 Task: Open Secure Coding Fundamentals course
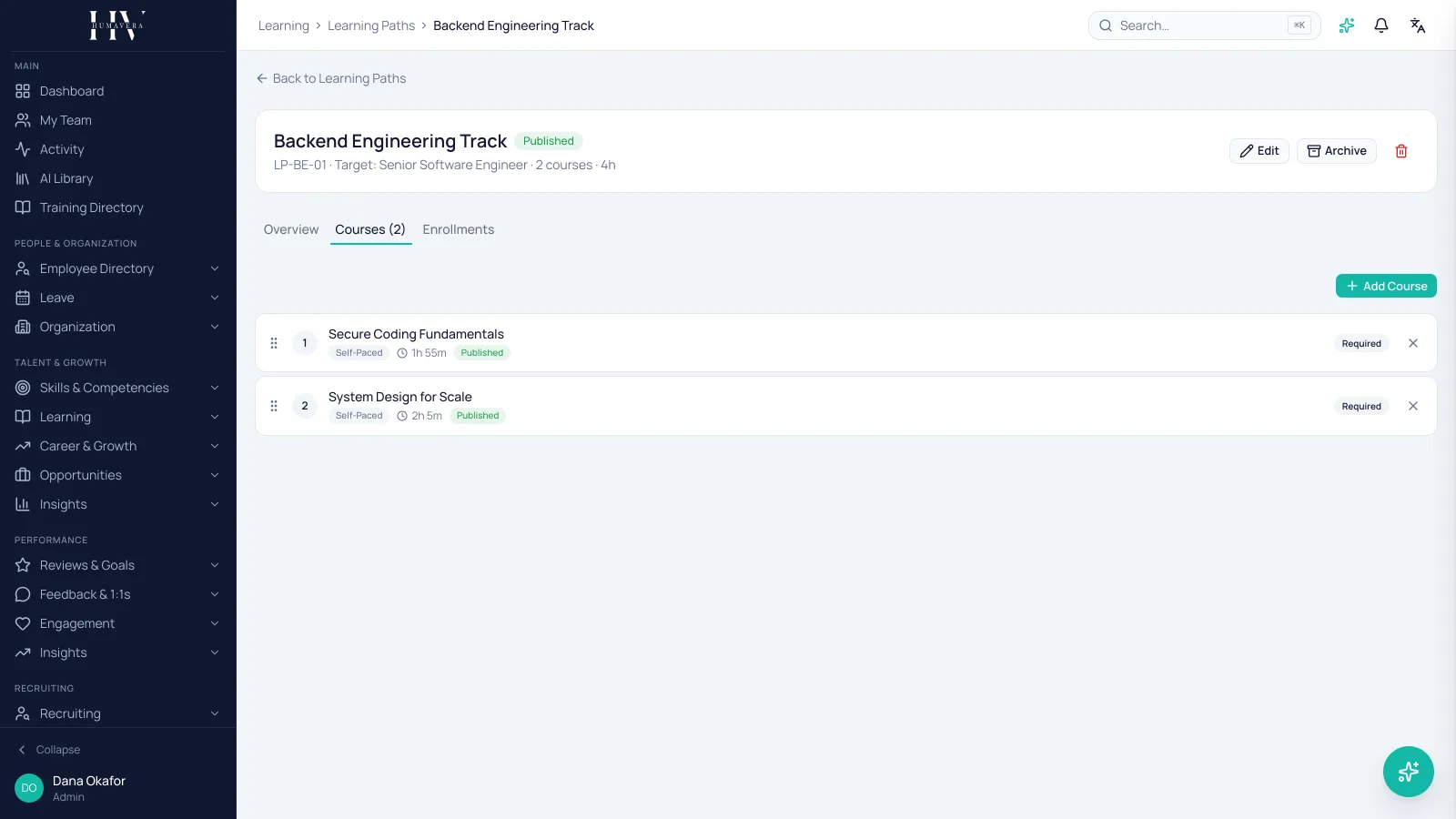click(x=416, y=334)
